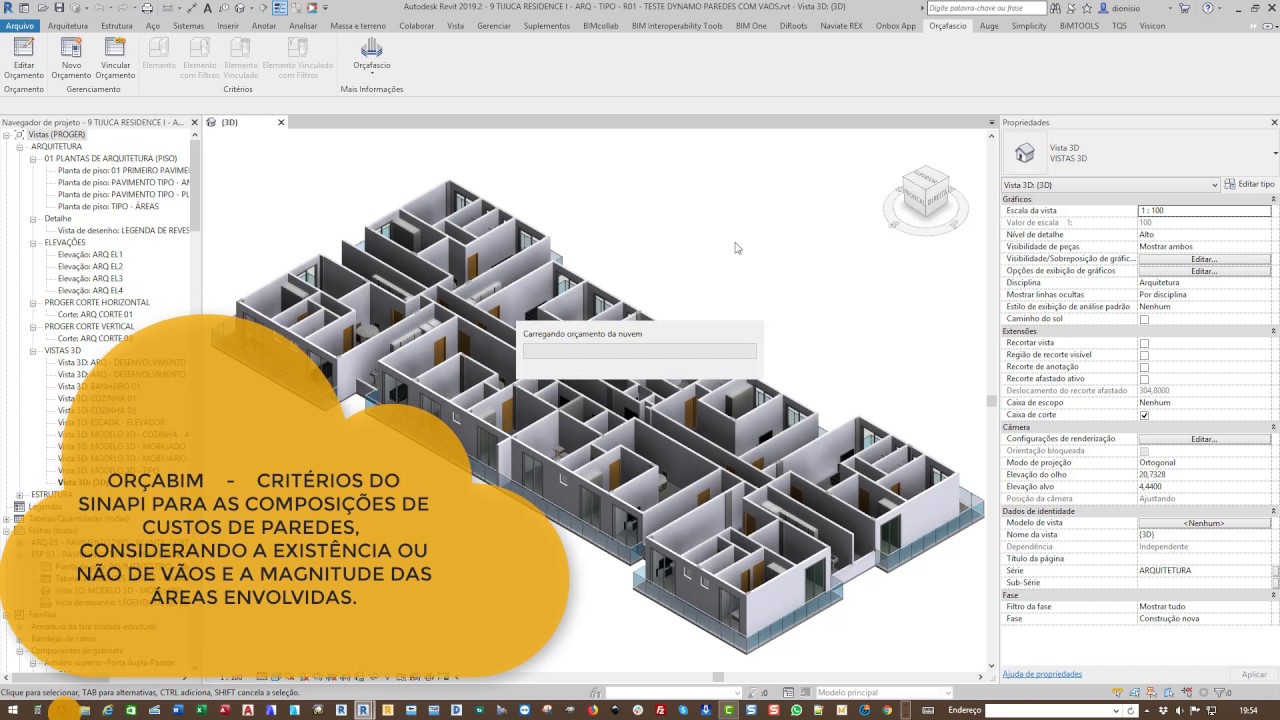Enable Recortar vista checkbox

(1144, 343)
